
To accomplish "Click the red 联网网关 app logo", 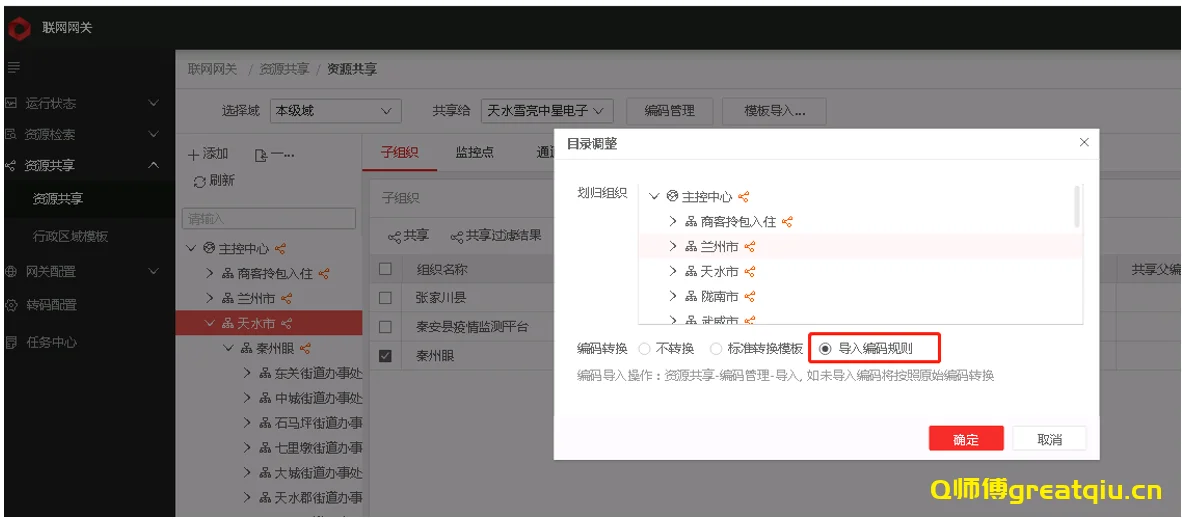I will pos(18,29).
